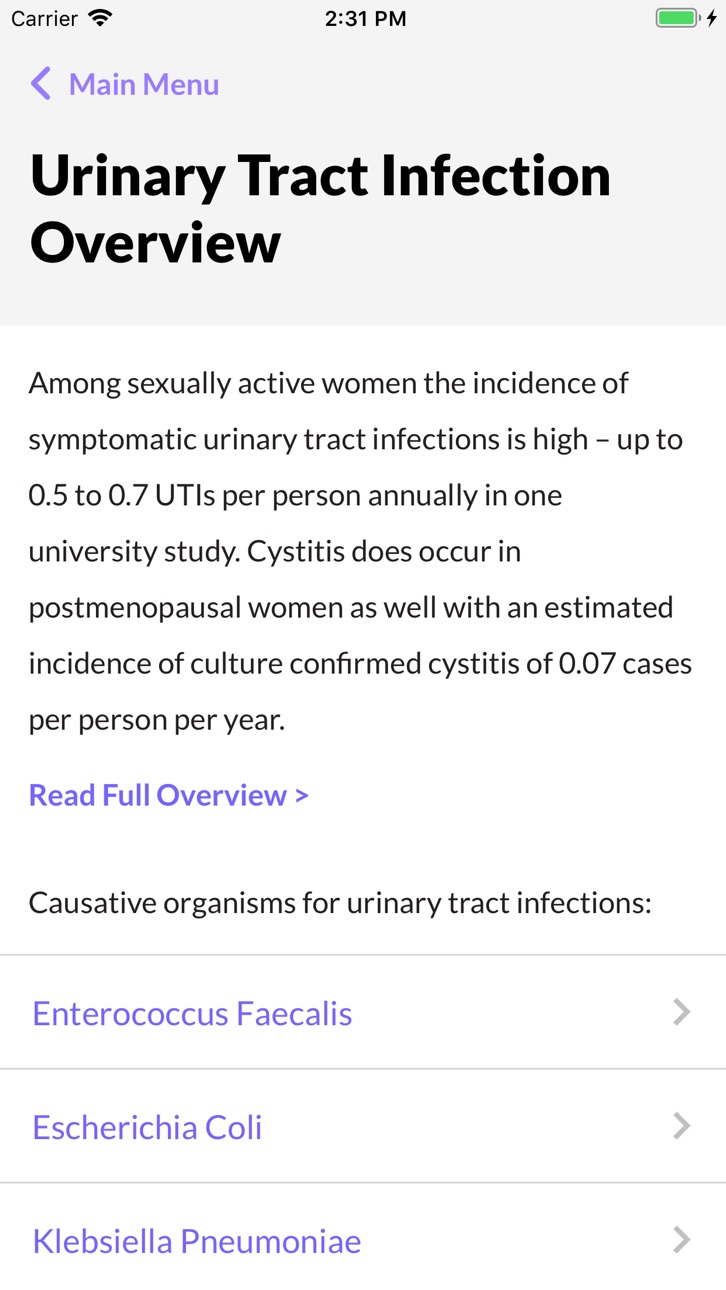This screenshot has width=726, height=1290.
Task: Return via the Main Menu label
Action: [144, 84]
